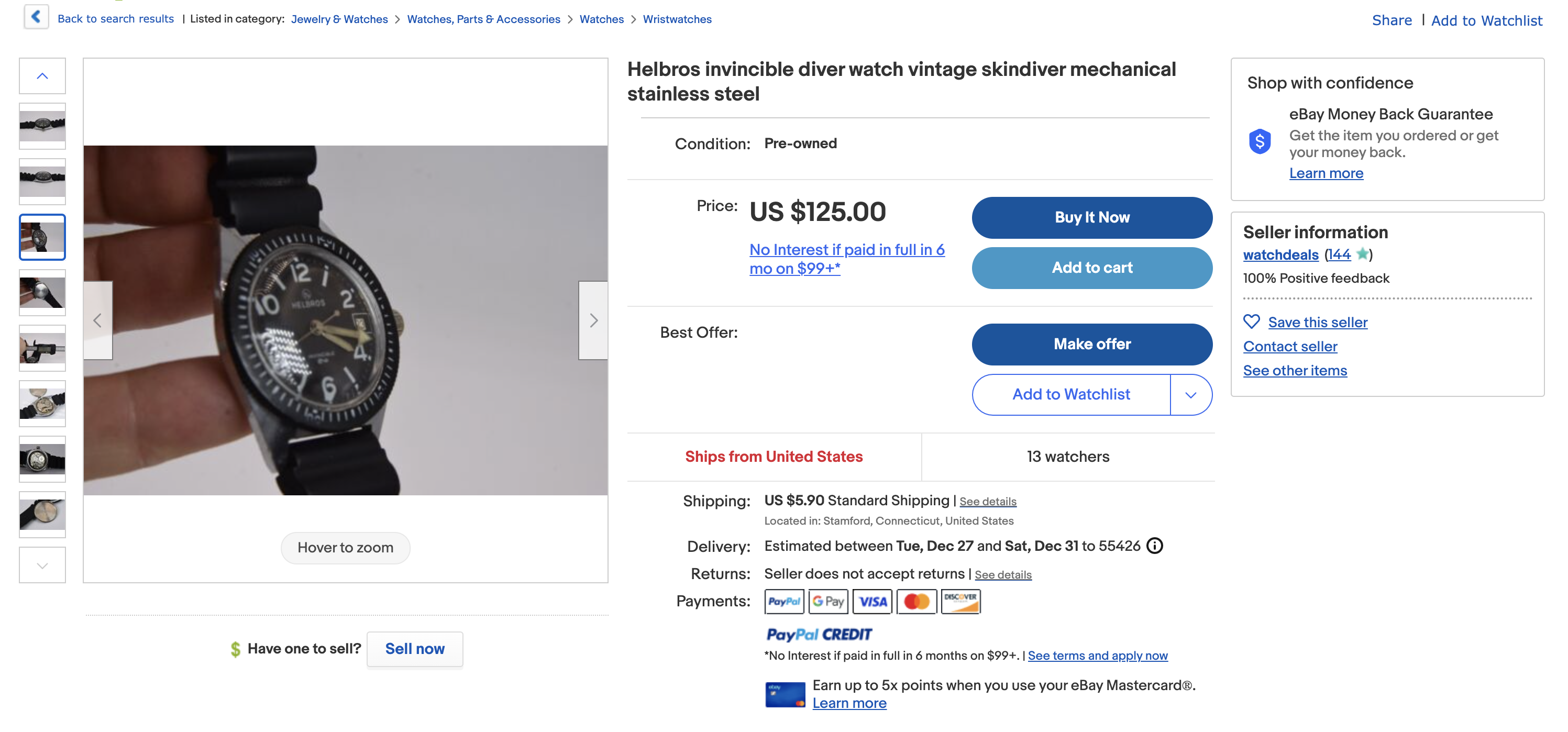Show next watch image with right arrow

(x=593, y=320)
